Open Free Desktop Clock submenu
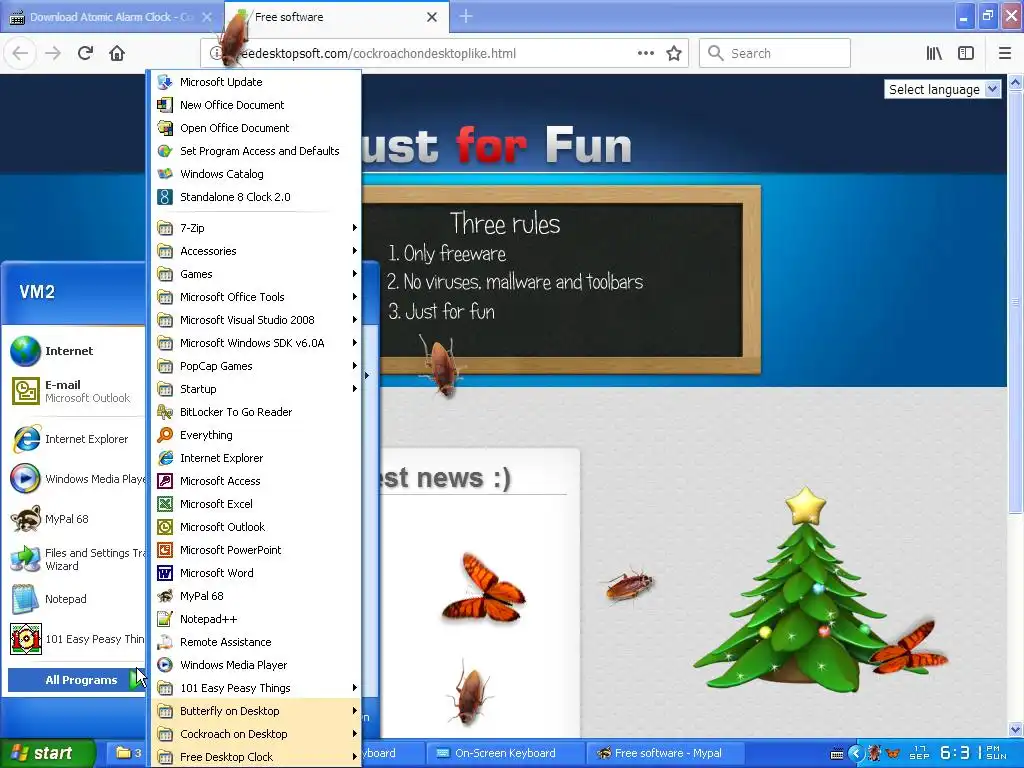This screenshot has width=1024, height=768. (255, 757)
